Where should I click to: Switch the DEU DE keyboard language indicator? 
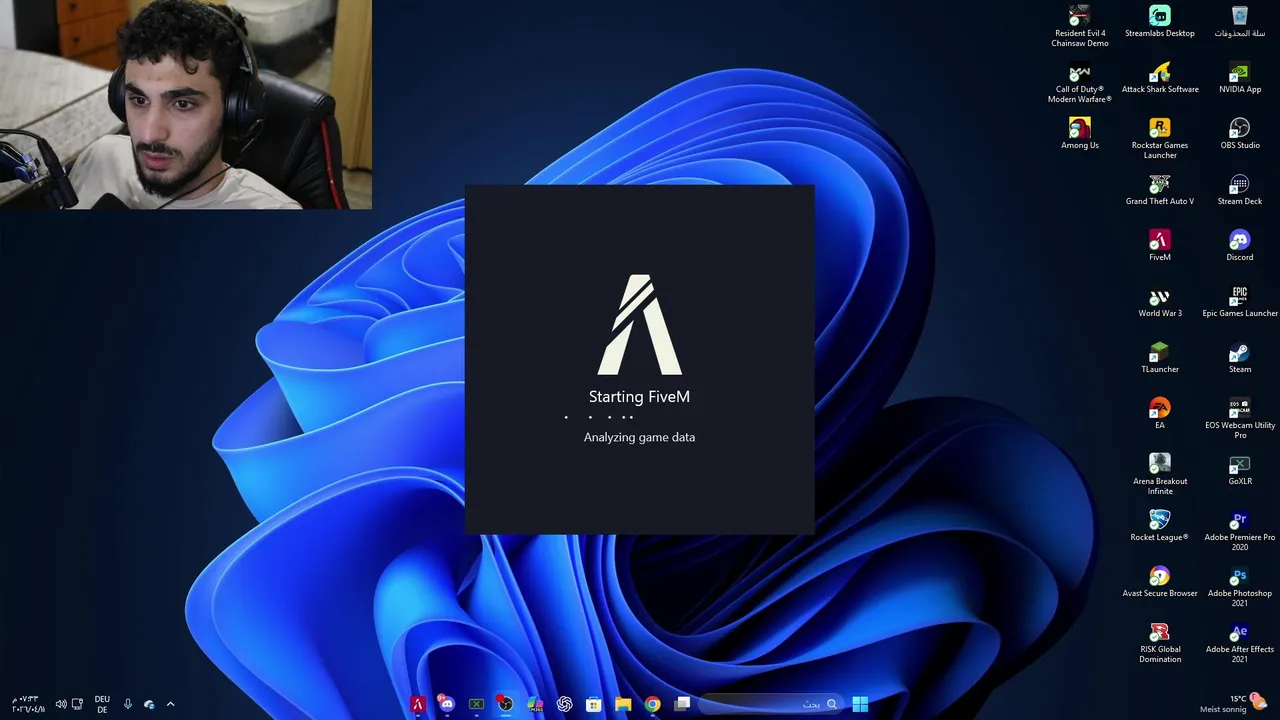[102, 704]
